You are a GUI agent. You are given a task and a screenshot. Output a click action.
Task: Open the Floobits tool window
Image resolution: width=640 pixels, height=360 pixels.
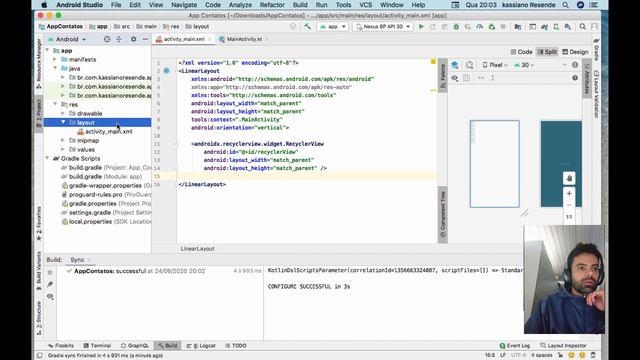(x=61, y=346)
